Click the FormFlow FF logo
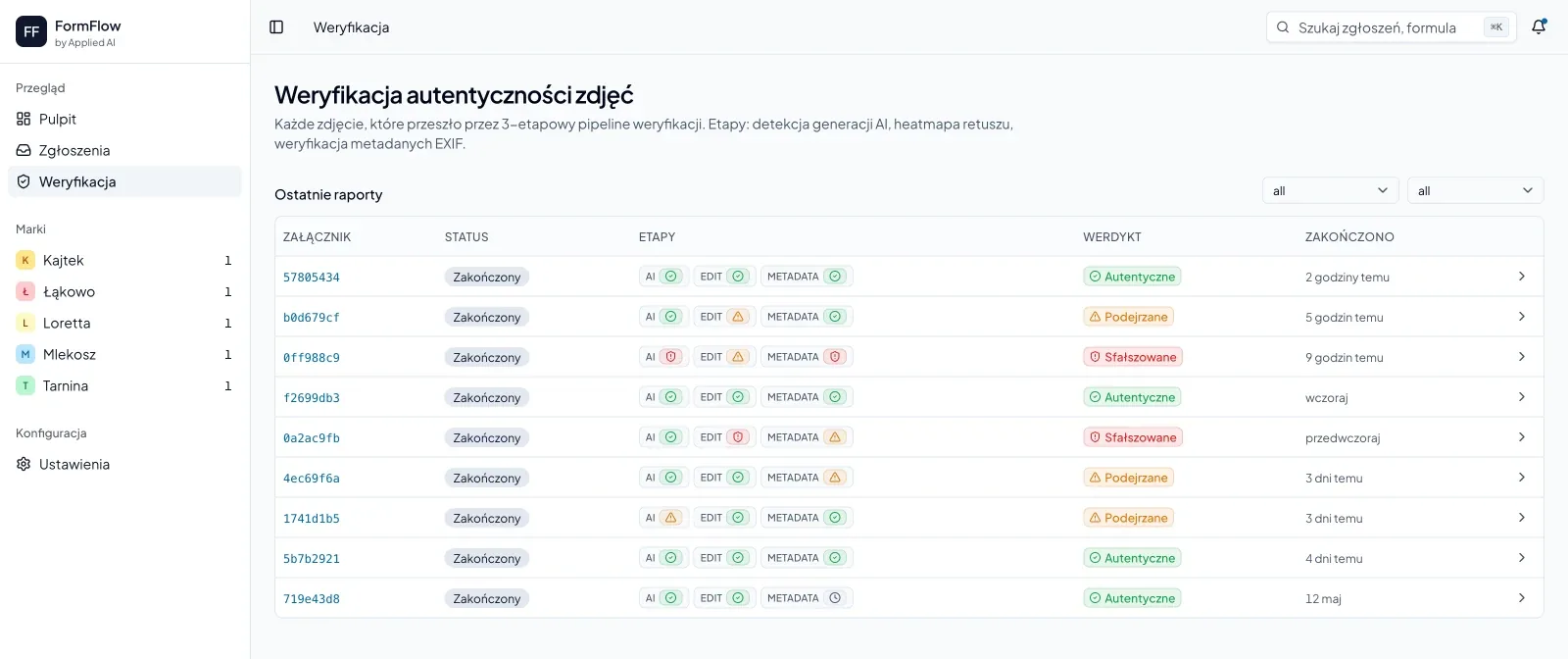Image resolution: width=1568 pixels, height=659 pixels. (31, 31)
